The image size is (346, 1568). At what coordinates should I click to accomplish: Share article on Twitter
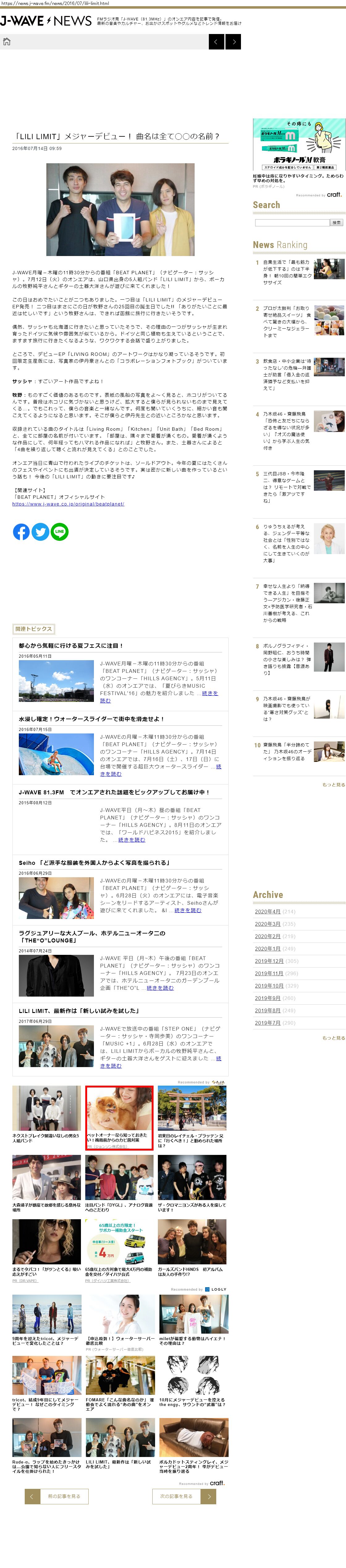40,532
